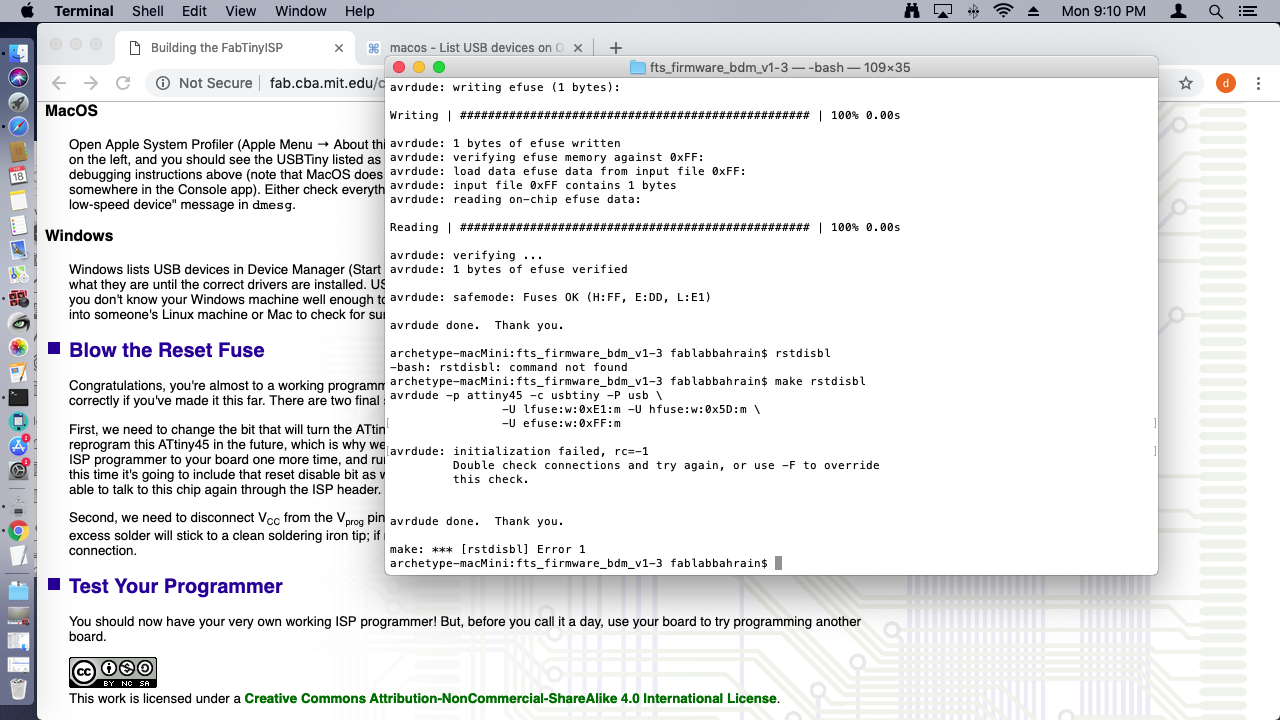Open the Terminal app menu
Screen dimensions: 1280x720
83,11
